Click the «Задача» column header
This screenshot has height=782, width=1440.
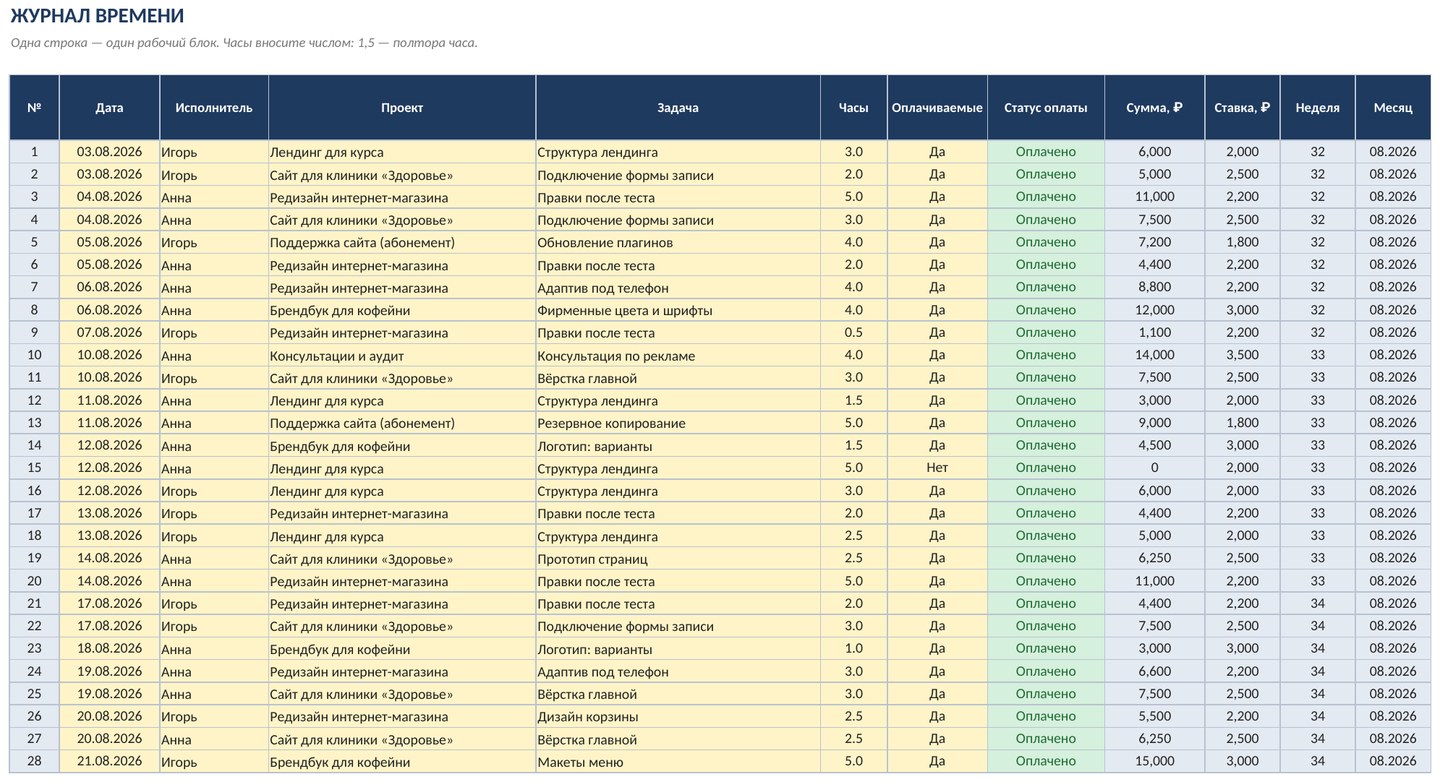click(x=678, y=107)
